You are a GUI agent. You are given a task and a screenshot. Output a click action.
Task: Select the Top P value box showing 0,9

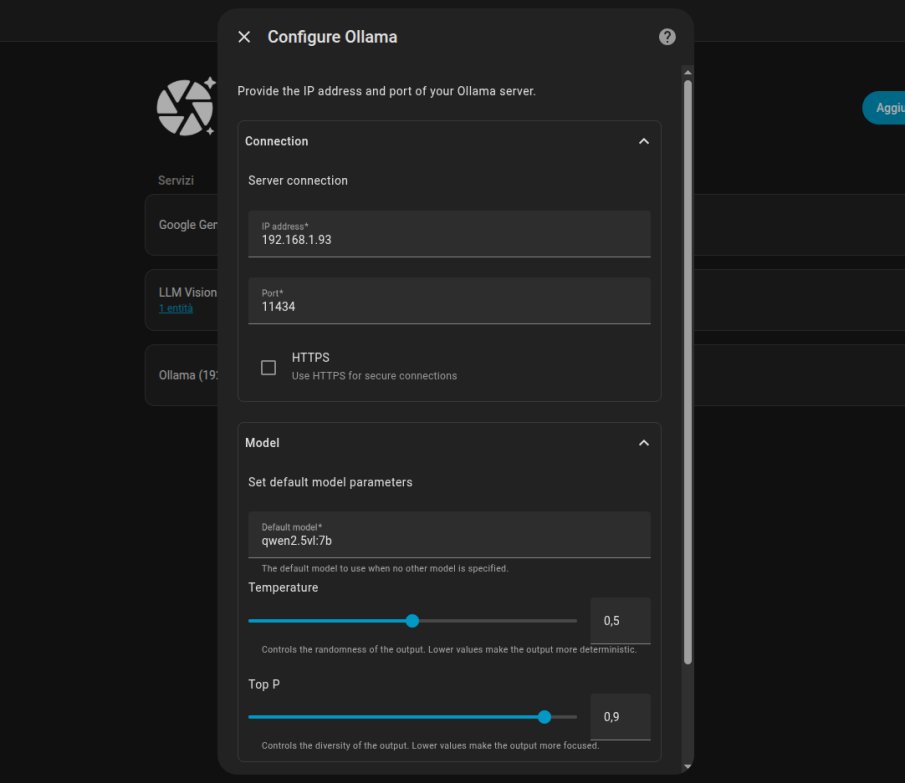tap(620, 717)
